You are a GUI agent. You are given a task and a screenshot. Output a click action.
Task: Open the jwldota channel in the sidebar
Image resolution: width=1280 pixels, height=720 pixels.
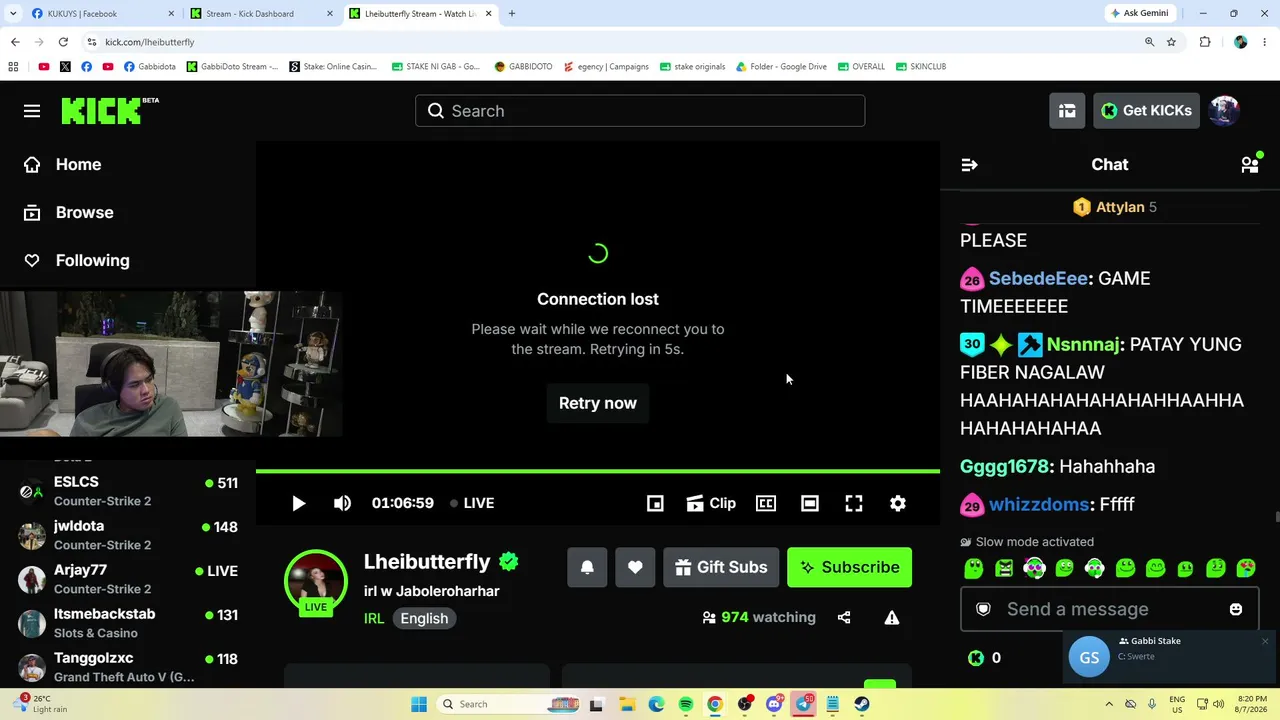[x=128, y=535]
